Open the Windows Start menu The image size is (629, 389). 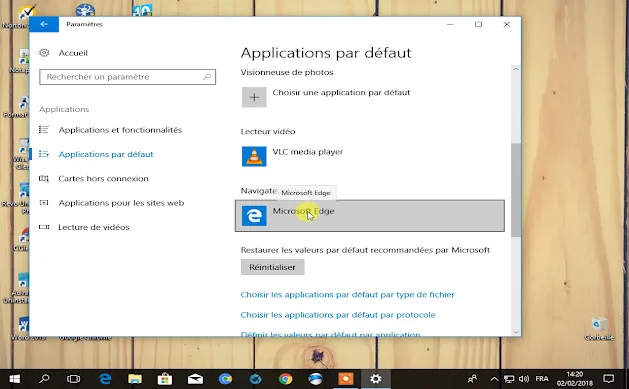pos(15,379)
